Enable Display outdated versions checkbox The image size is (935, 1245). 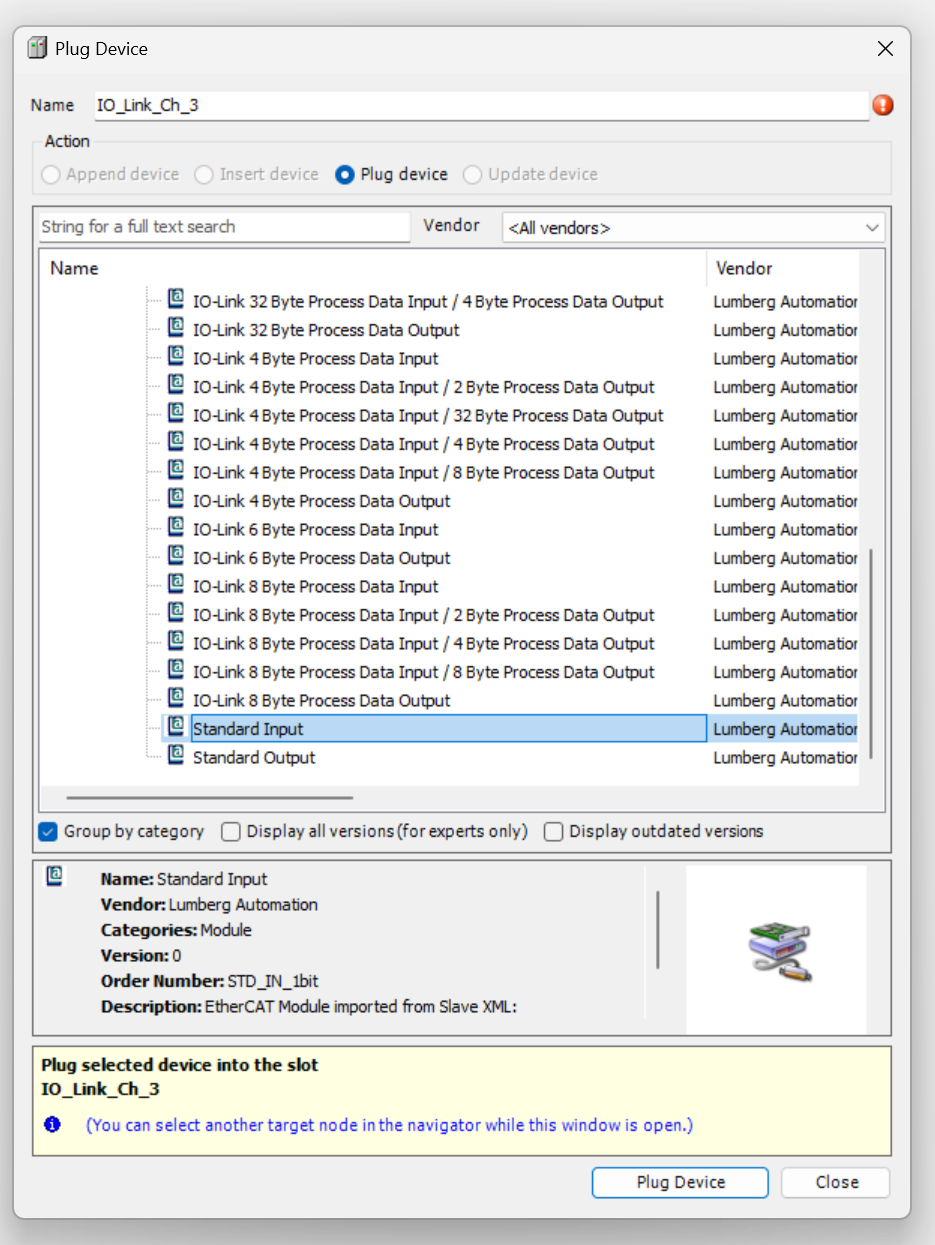click(553, 831)
